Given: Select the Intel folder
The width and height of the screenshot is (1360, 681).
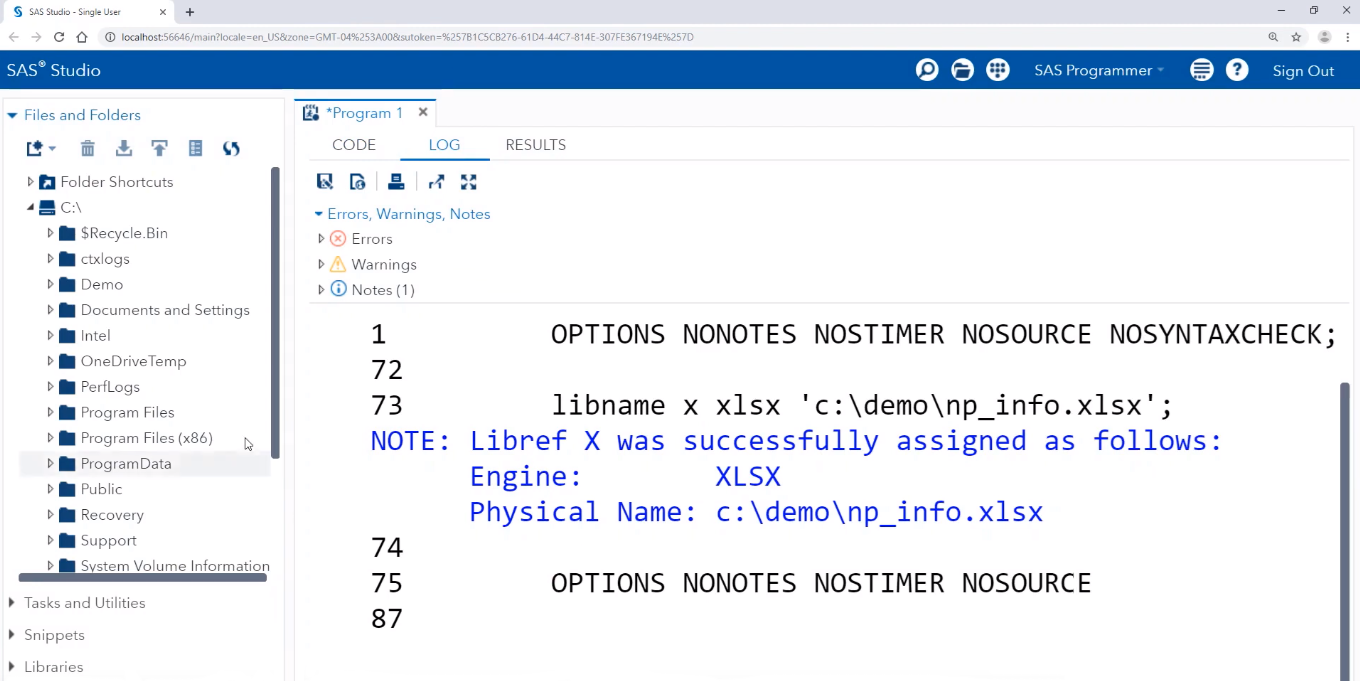Looking at the screenshot, I should 95,336.
